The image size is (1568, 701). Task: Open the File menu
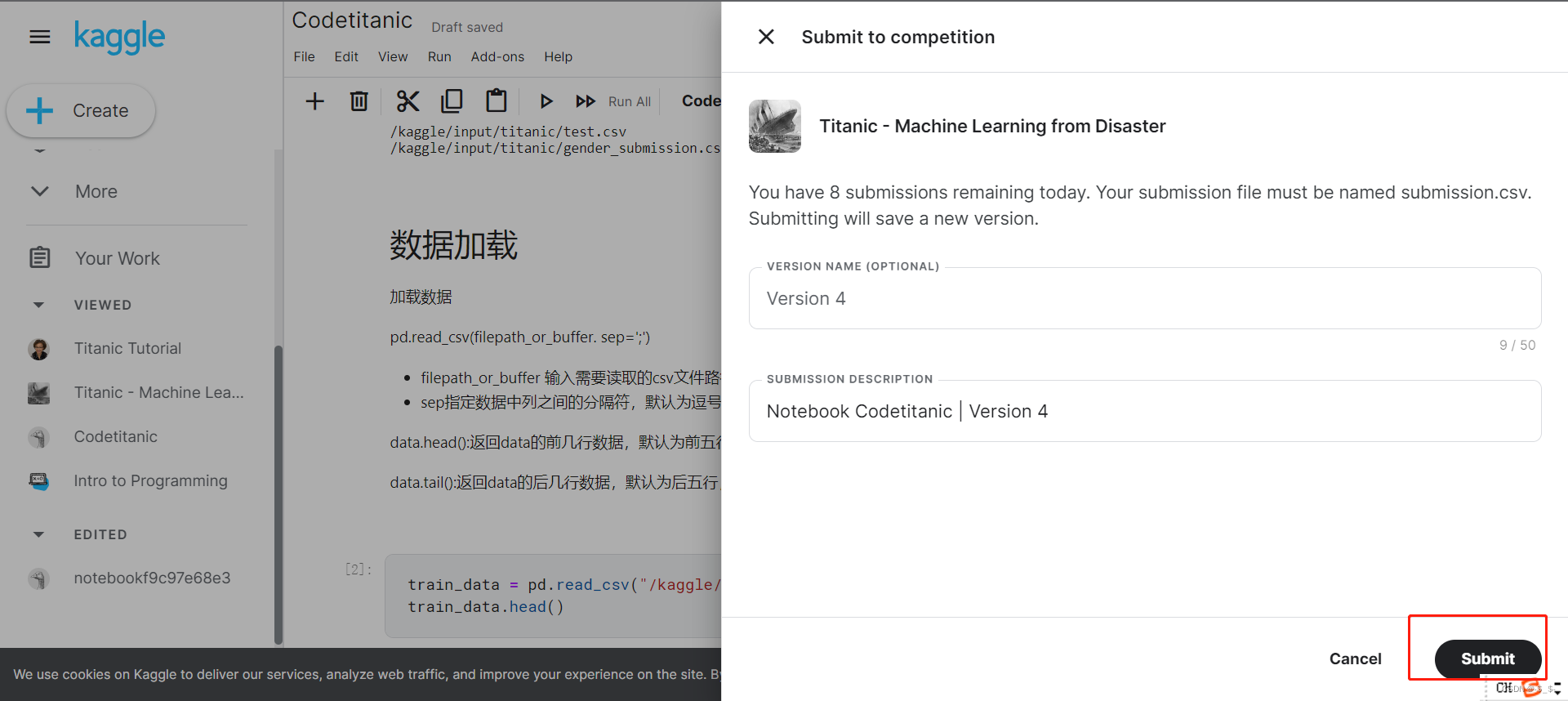point(304,56)
